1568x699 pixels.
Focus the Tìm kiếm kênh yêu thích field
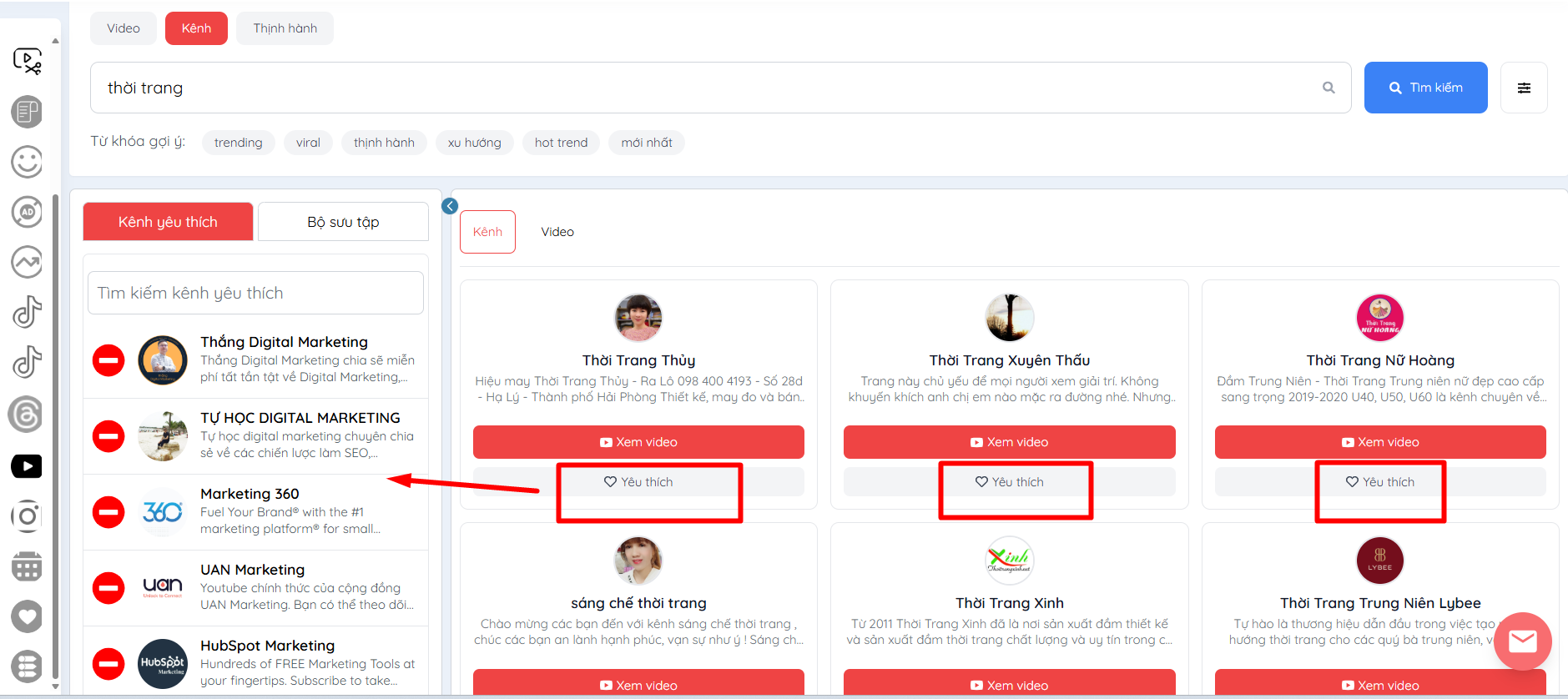click(255, 293)
